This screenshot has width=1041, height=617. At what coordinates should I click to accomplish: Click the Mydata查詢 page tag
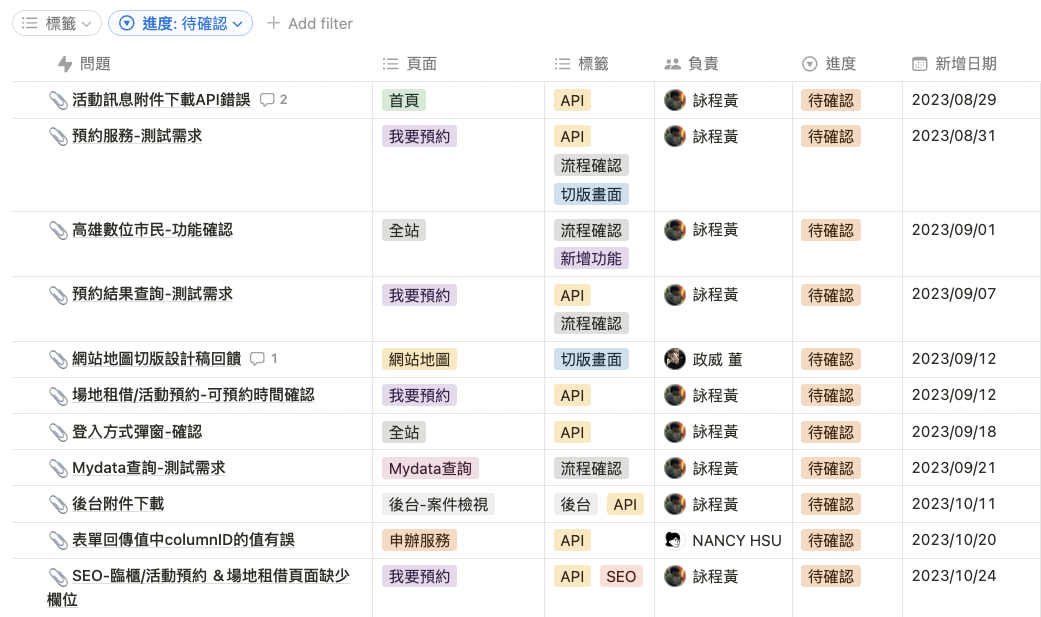tap(430, 468)
